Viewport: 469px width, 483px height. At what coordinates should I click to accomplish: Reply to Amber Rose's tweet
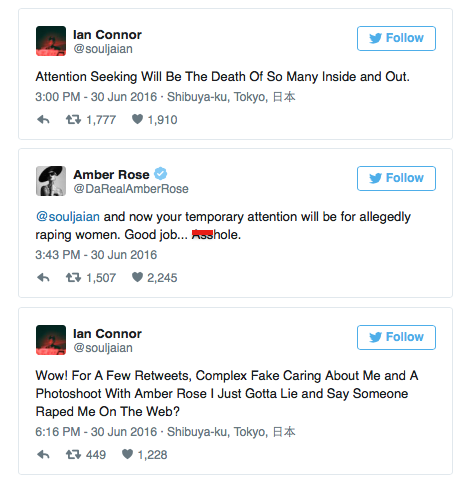43,277
